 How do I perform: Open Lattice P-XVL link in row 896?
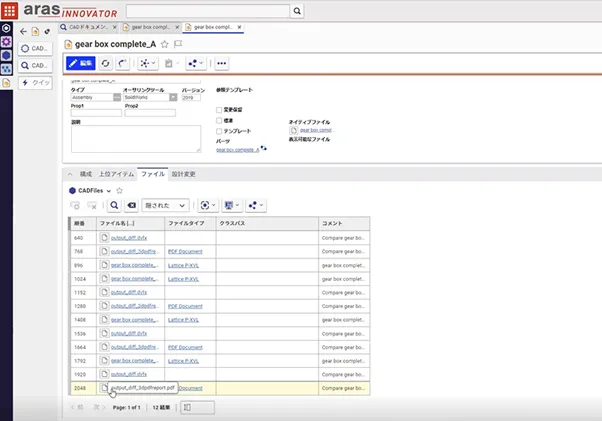pyautogui.click(x=183, y=266)
